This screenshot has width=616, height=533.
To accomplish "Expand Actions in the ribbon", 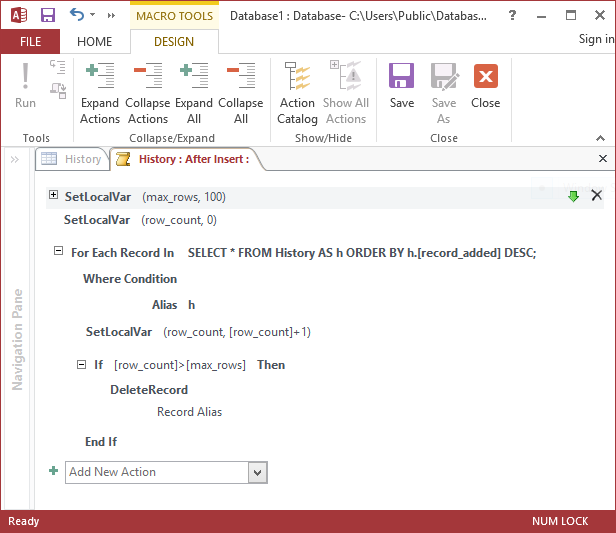I will click(100, 93).
